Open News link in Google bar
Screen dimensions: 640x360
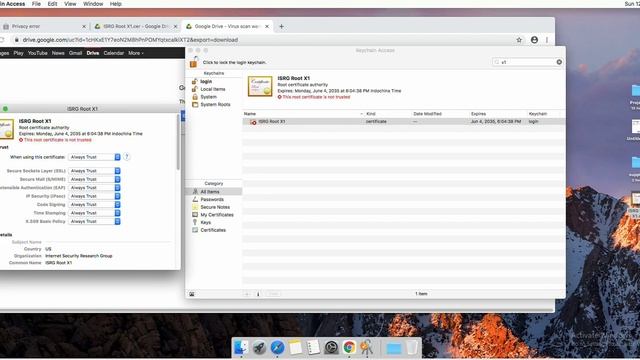coord(58,53)
